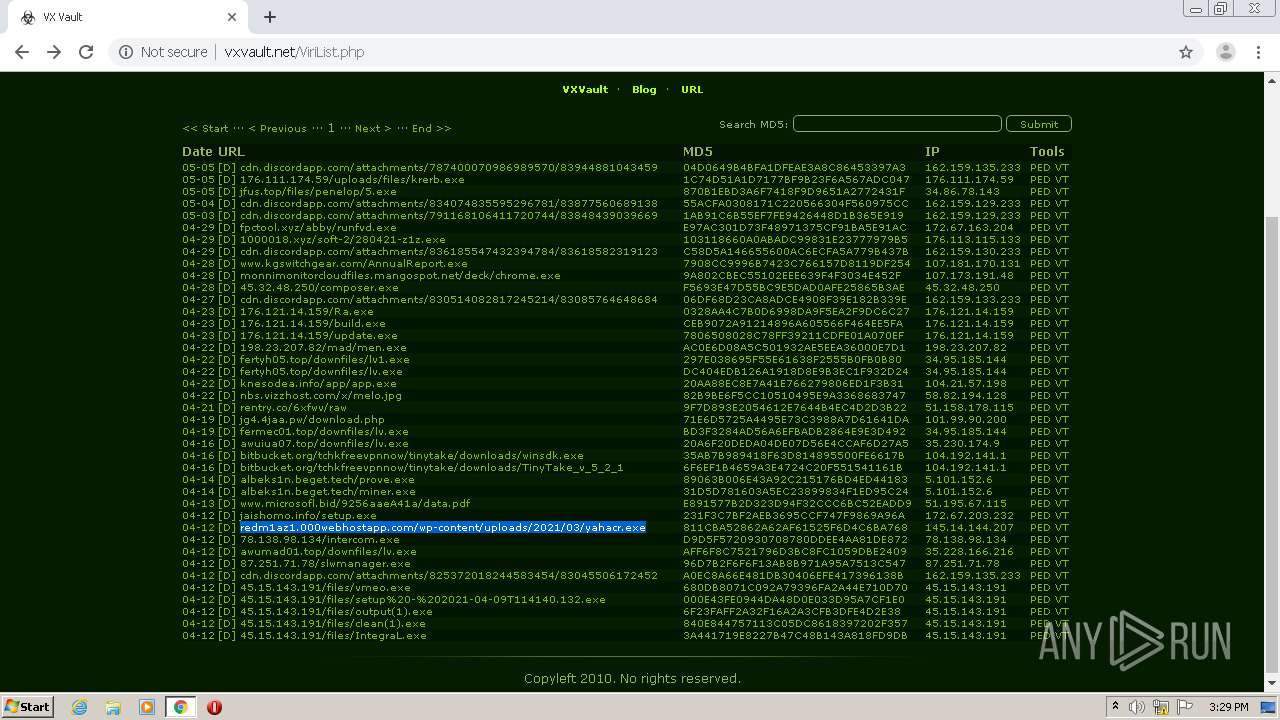
Task: Click the browser Back arrow
Action: 22,52
